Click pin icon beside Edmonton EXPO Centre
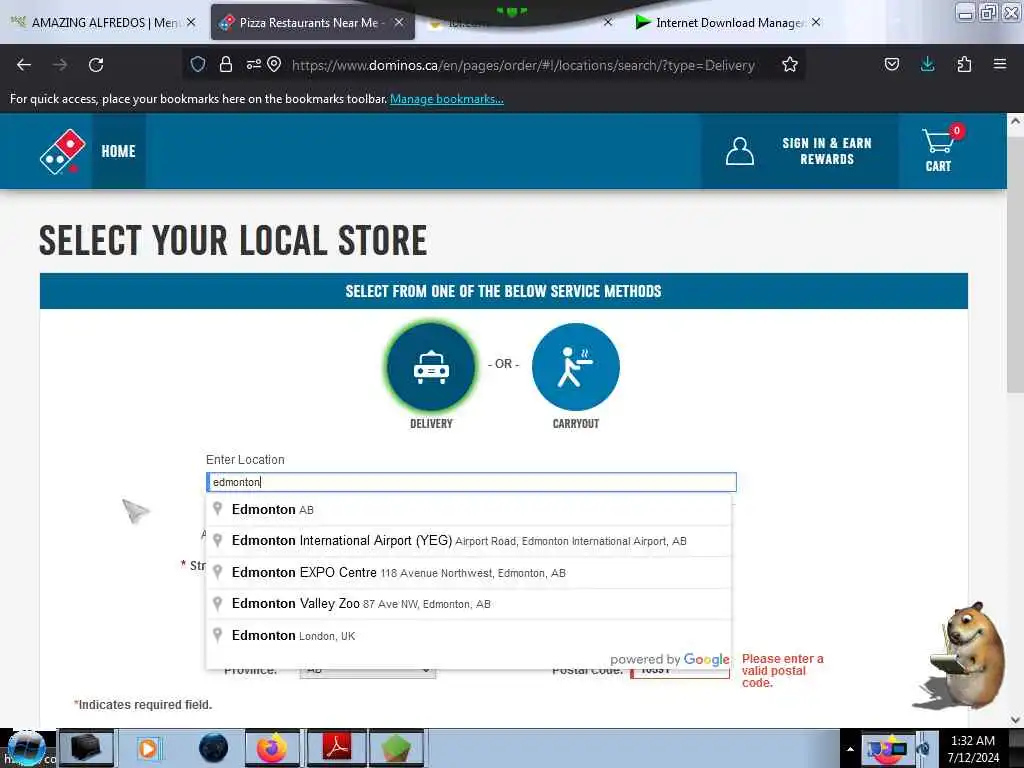This screenshot has height=768, width=1024. pyautogui.click(x=218, y=572)
